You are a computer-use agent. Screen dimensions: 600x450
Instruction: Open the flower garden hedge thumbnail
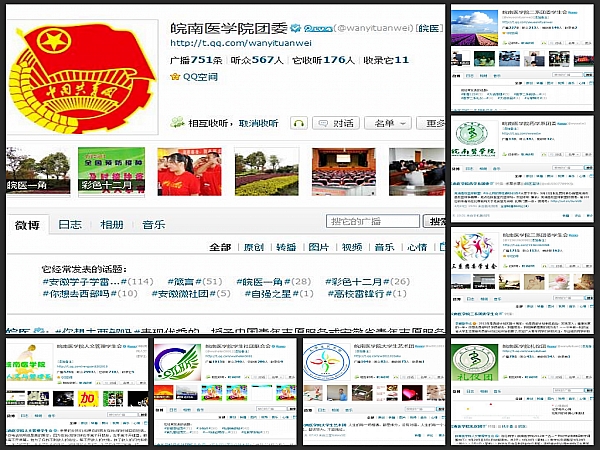click(x=267, y=171)
